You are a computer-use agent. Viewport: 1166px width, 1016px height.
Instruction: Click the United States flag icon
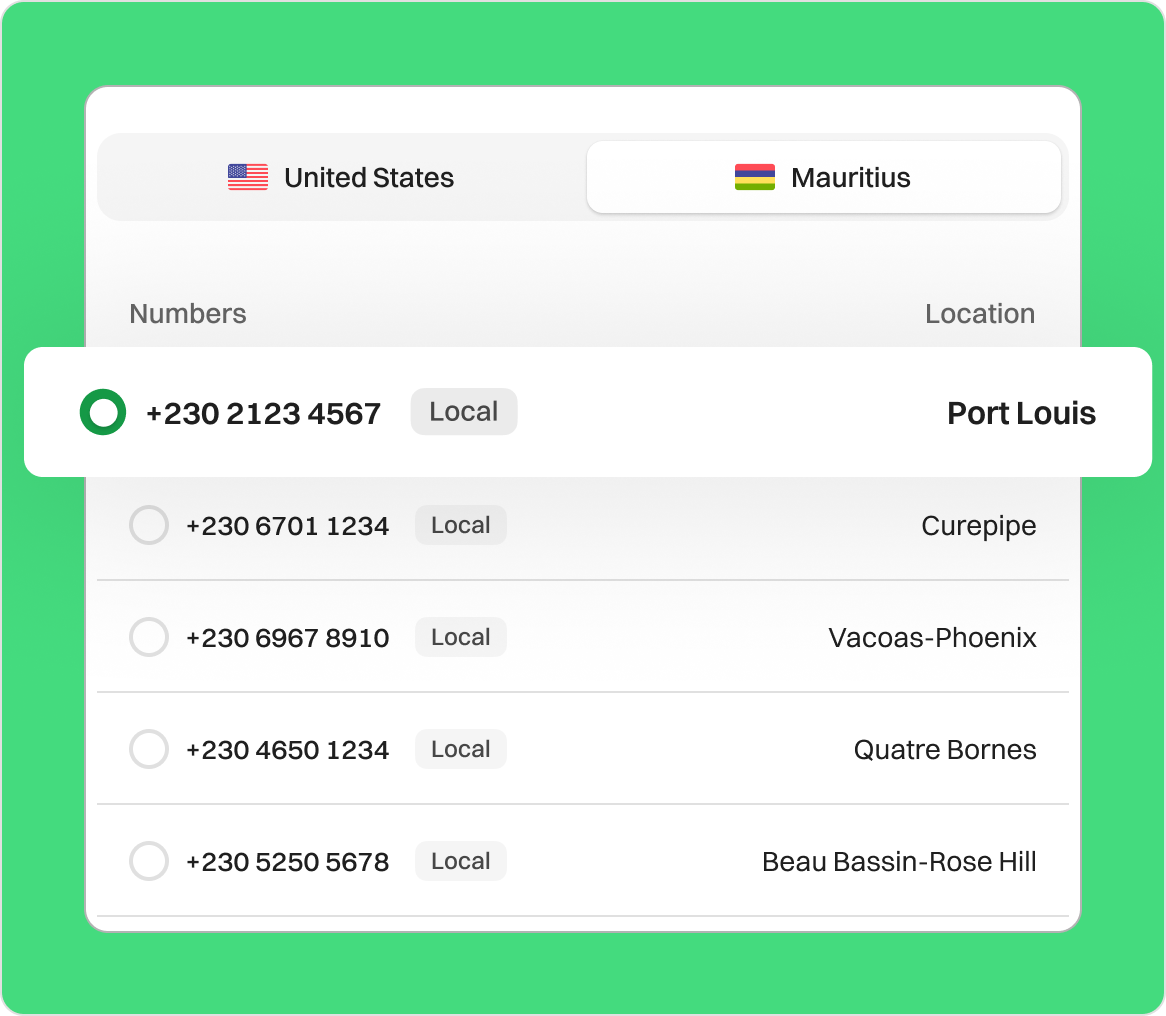click(x=248, y=178)
